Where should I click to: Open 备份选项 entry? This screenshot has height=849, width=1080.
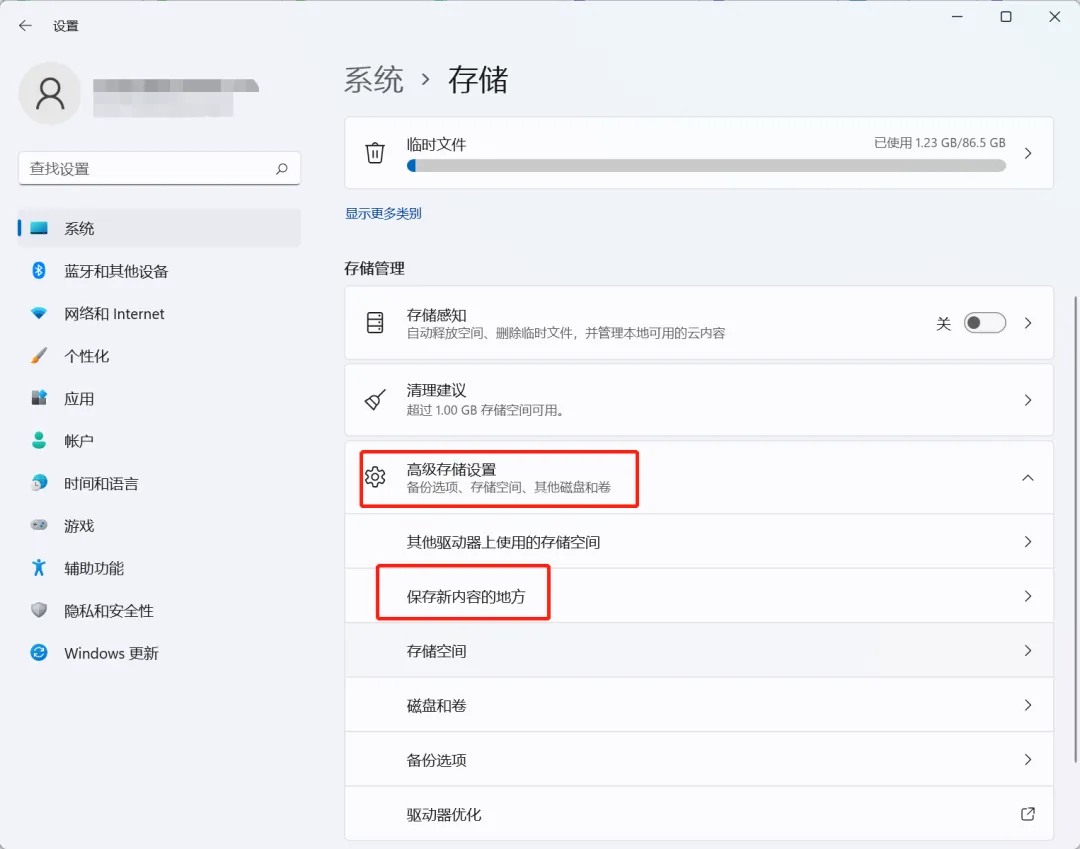[699, 759]
